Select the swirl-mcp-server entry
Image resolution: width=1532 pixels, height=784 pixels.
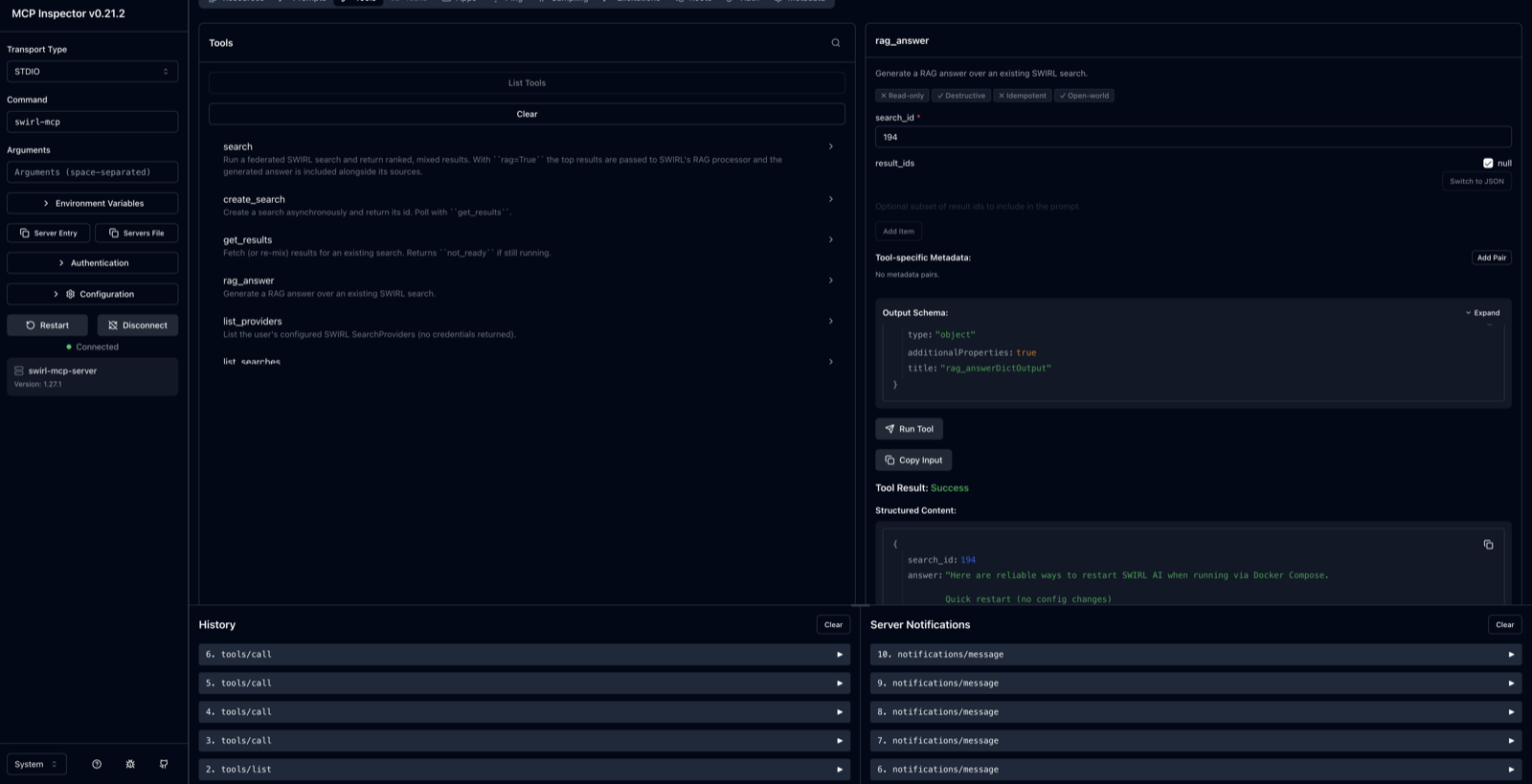[92, 377]
